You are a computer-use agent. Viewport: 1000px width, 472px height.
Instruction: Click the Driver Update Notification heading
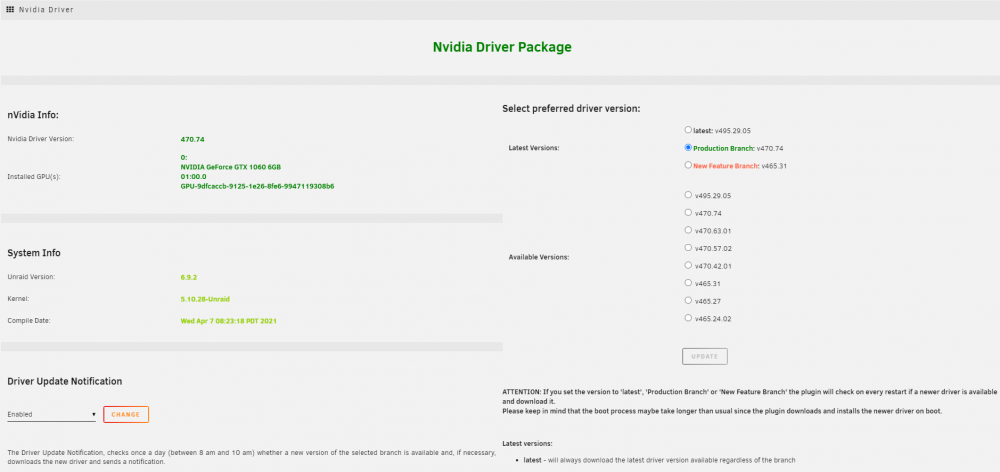[x=64, y=381]
